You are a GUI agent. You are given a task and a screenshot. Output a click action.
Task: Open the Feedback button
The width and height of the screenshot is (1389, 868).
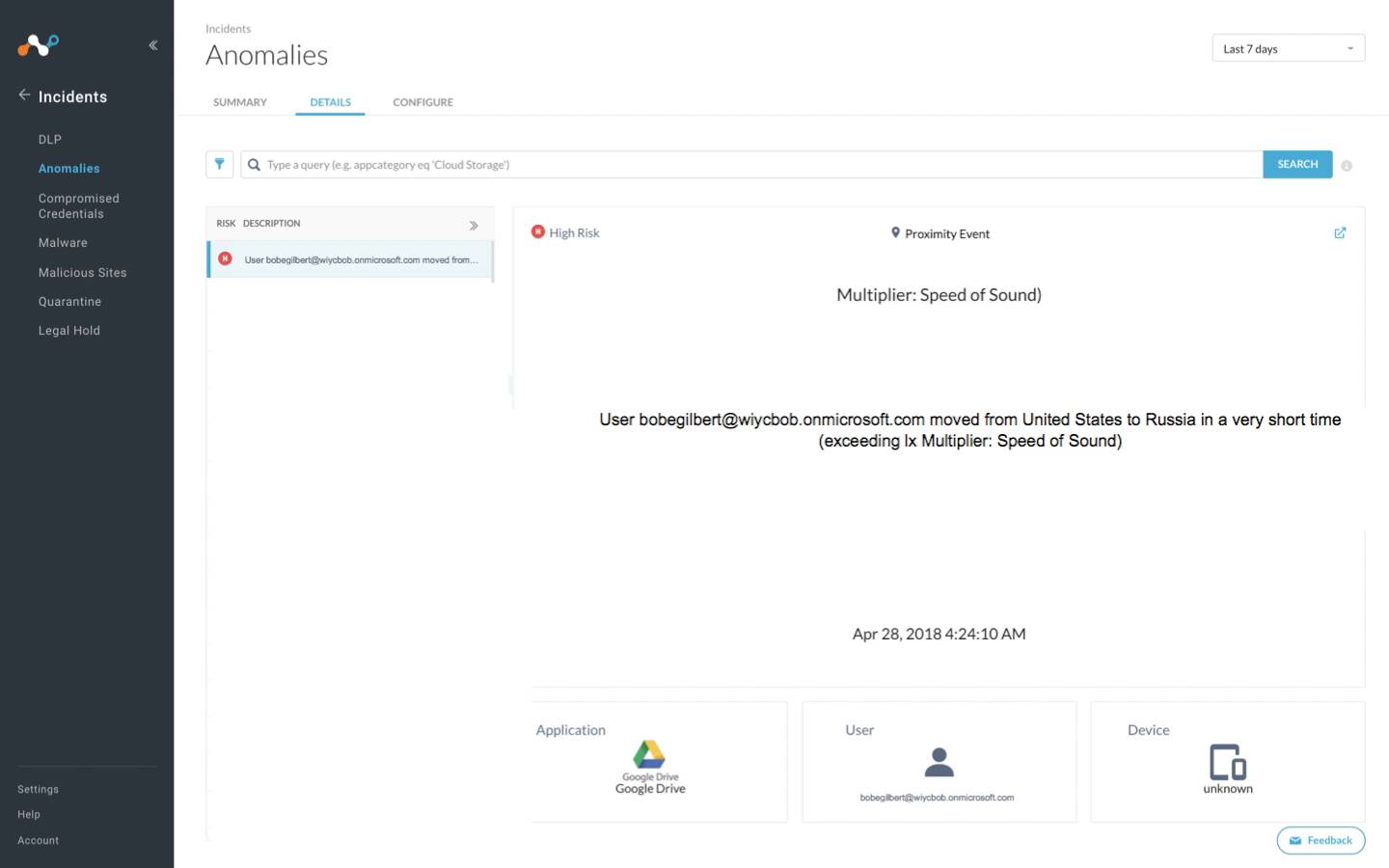(x=1321, y=840)
